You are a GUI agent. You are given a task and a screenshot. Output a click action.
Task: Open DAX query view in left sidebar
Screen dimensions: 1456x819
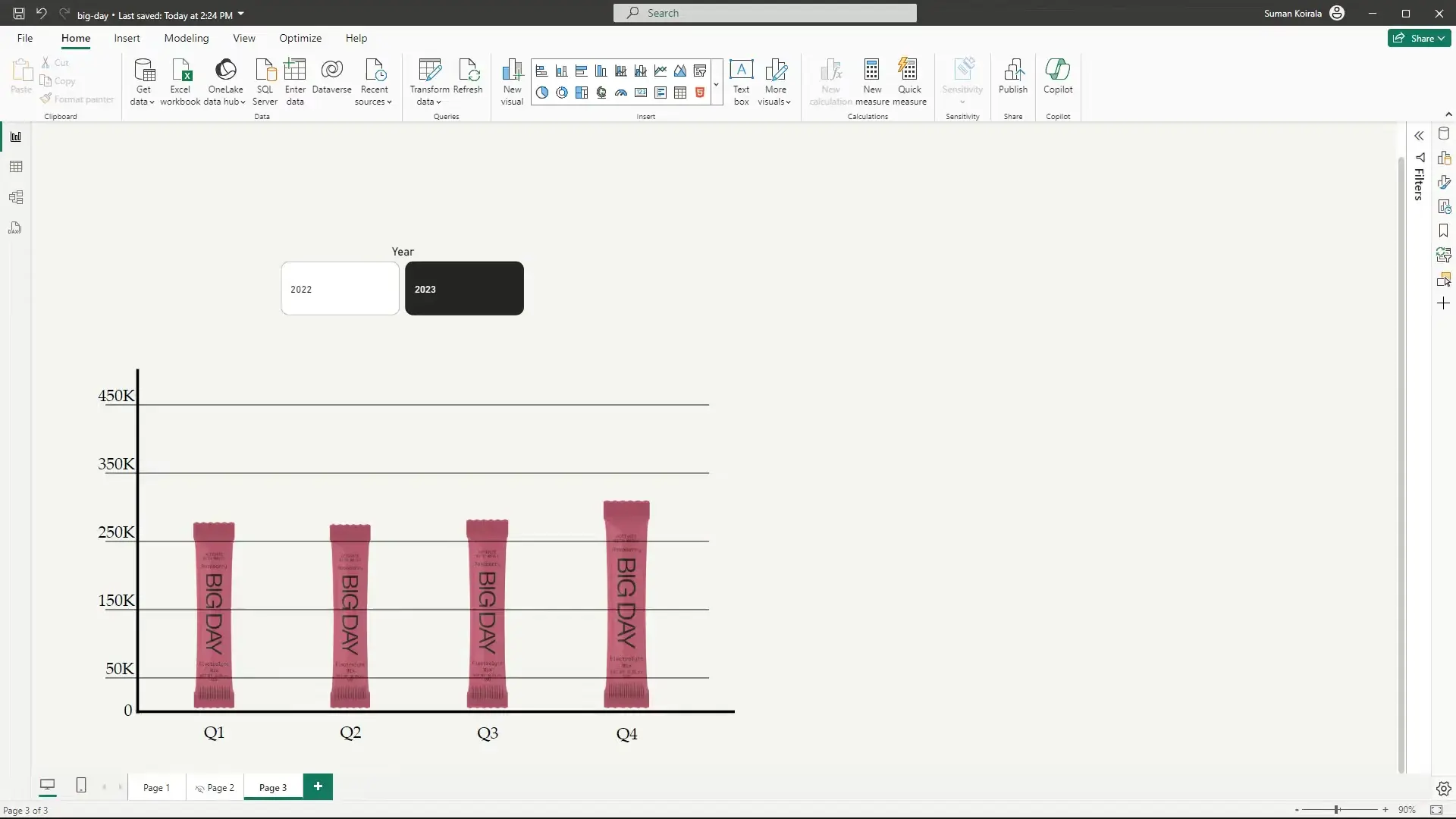tap(16, 227)
